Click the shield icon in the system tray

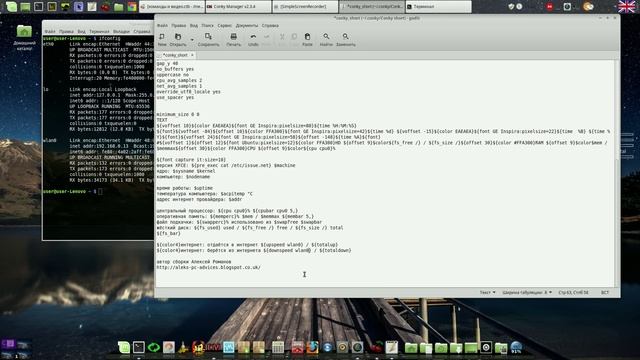pyautogui.click(x=511, y=7)
